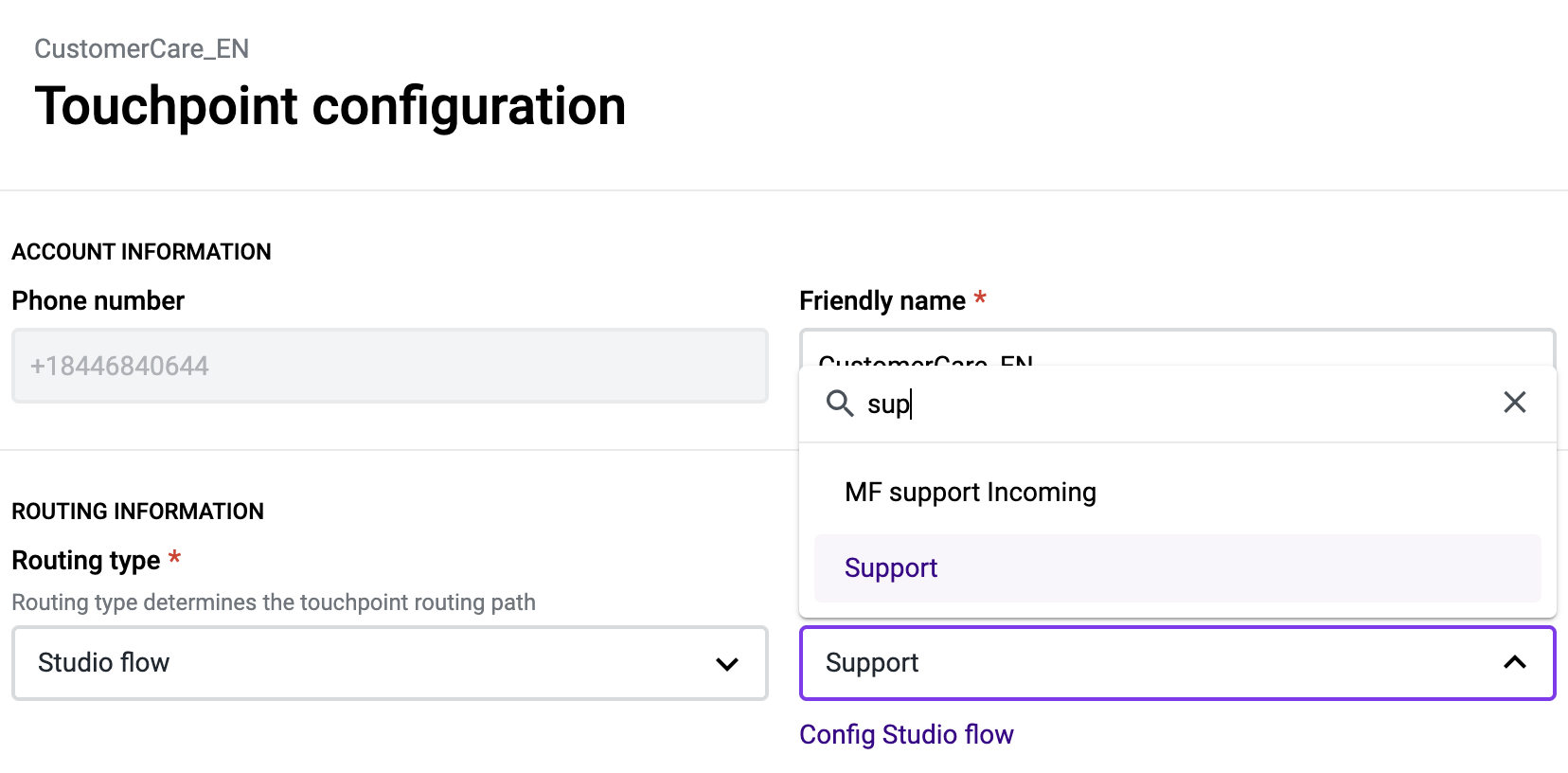Image resolution: width=1568 pixels, height=773 pixels.
Task: Open the Routing type Studio flow combo box
Action: pos(390,663)
